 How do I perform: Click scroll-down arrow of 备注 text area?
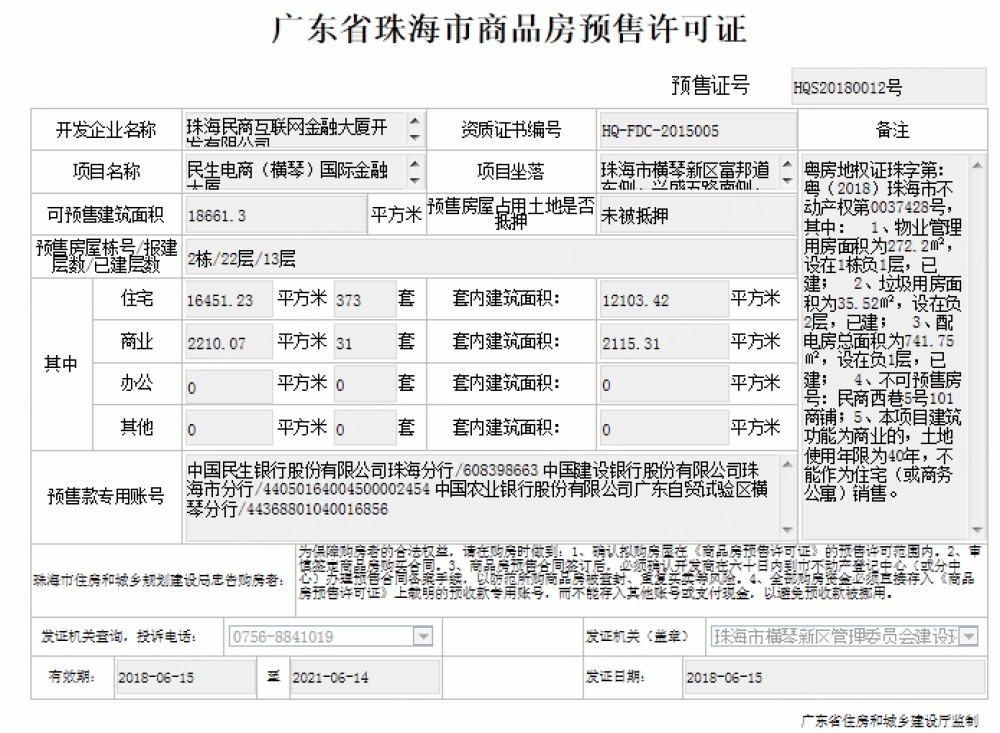coord(977,529)
